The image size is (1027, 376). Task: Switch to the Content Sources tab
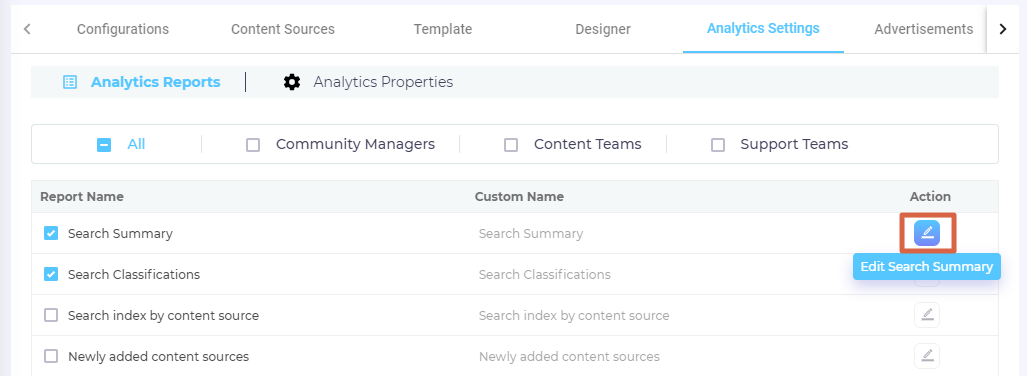click(283, 29)
